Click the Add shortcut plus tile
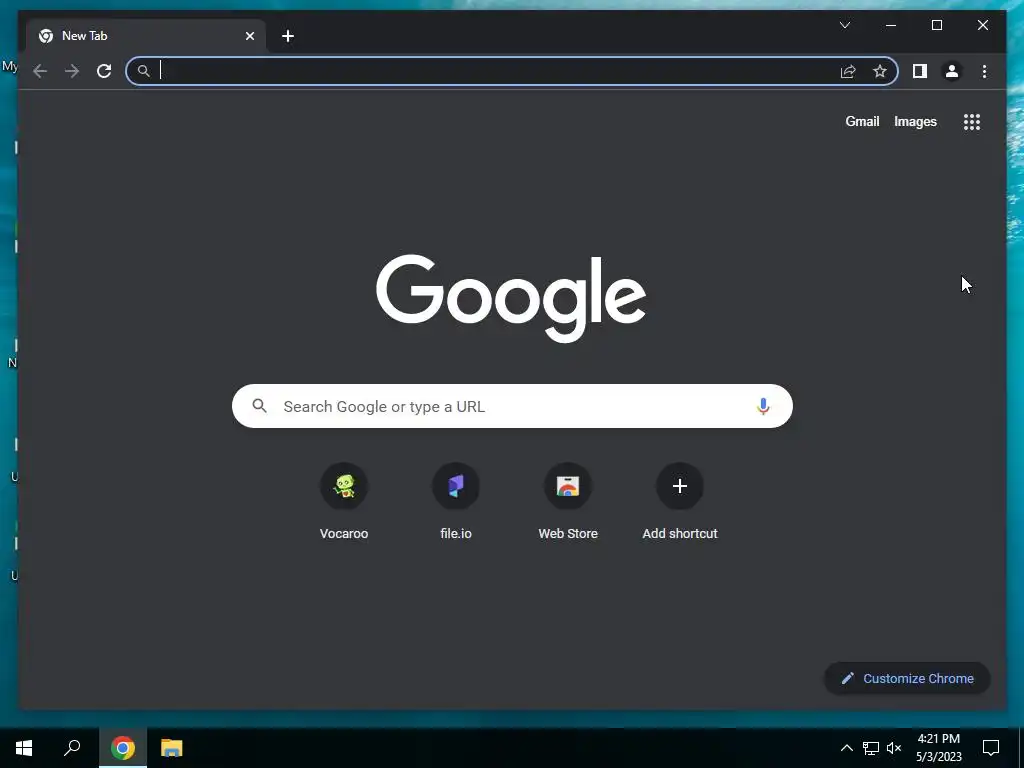The width and height of the screenshot is (1024, 768). point(680,502)
